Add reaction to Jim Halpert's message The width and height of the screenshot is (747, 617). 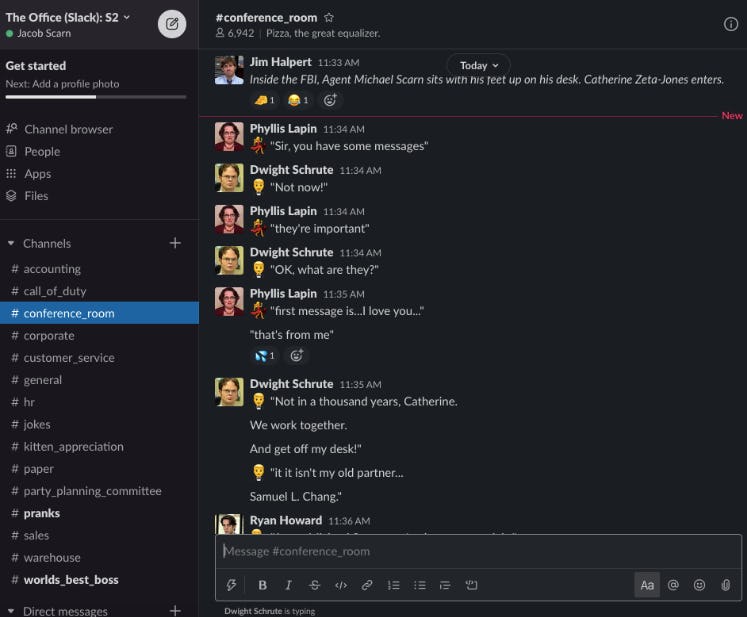[330, 100]
